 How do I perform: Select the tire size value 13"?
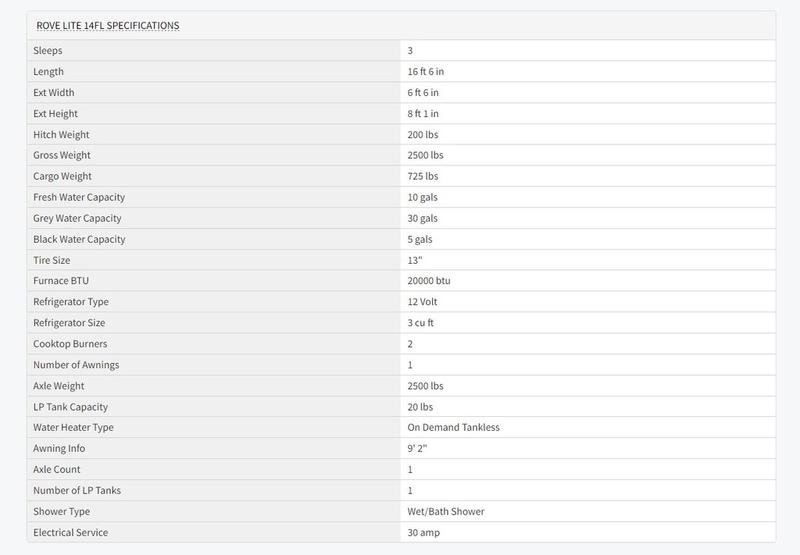click(415, 260)
